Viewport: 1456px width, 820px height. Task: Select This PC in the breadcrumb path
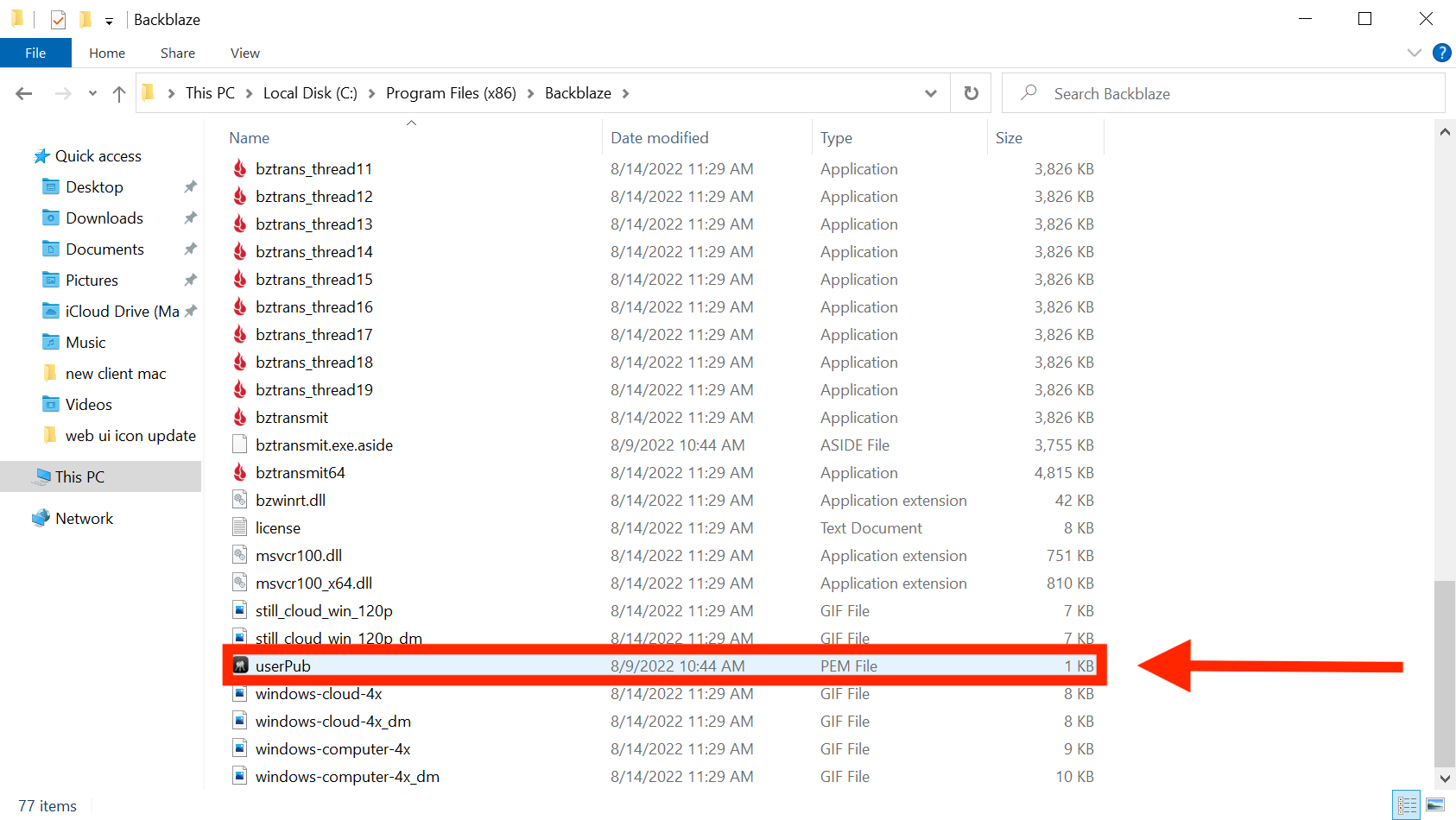point(210,93)
